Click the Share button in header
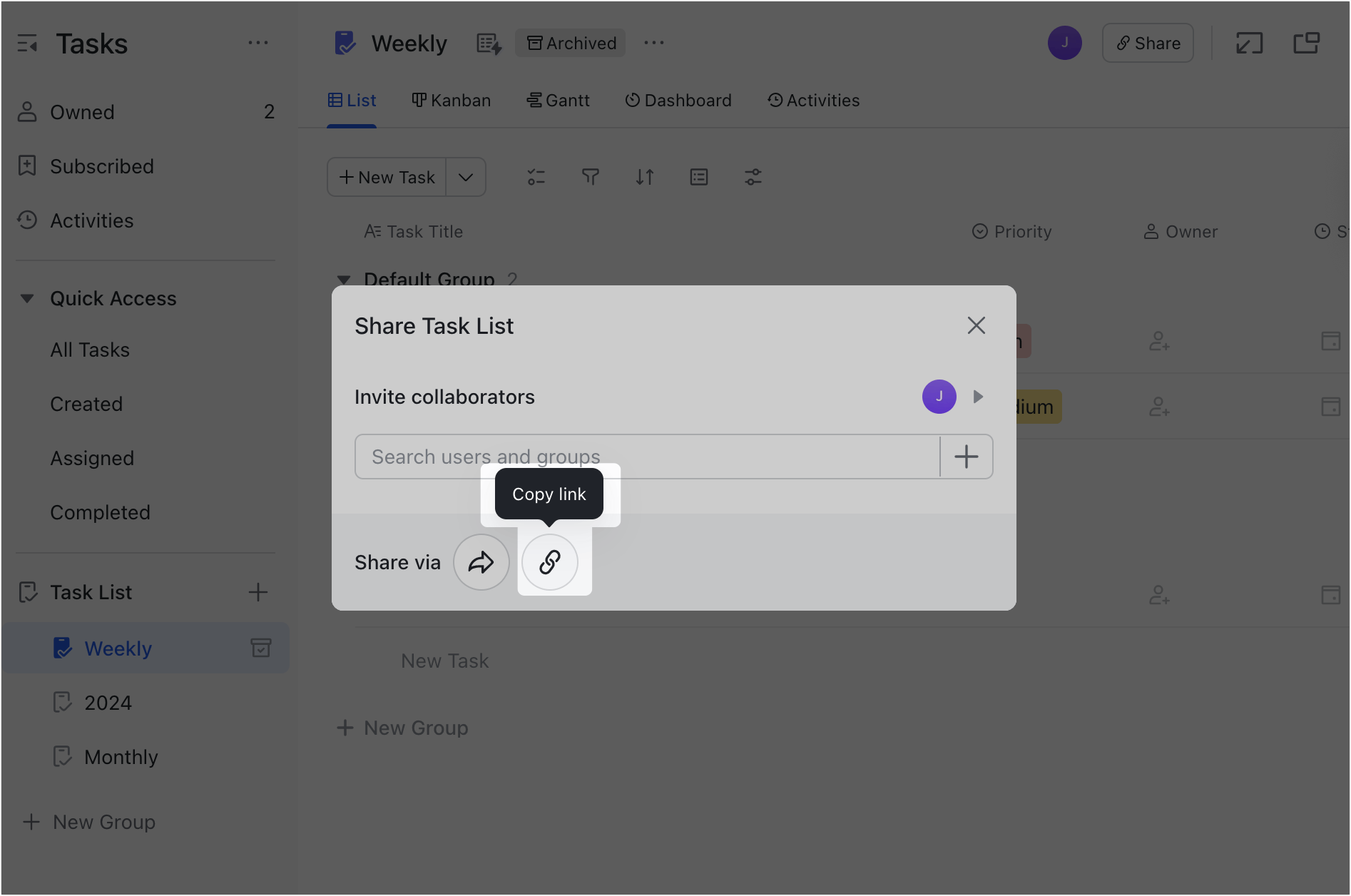The height and width of the screenshot is (896, 1351). point(1148,43)
